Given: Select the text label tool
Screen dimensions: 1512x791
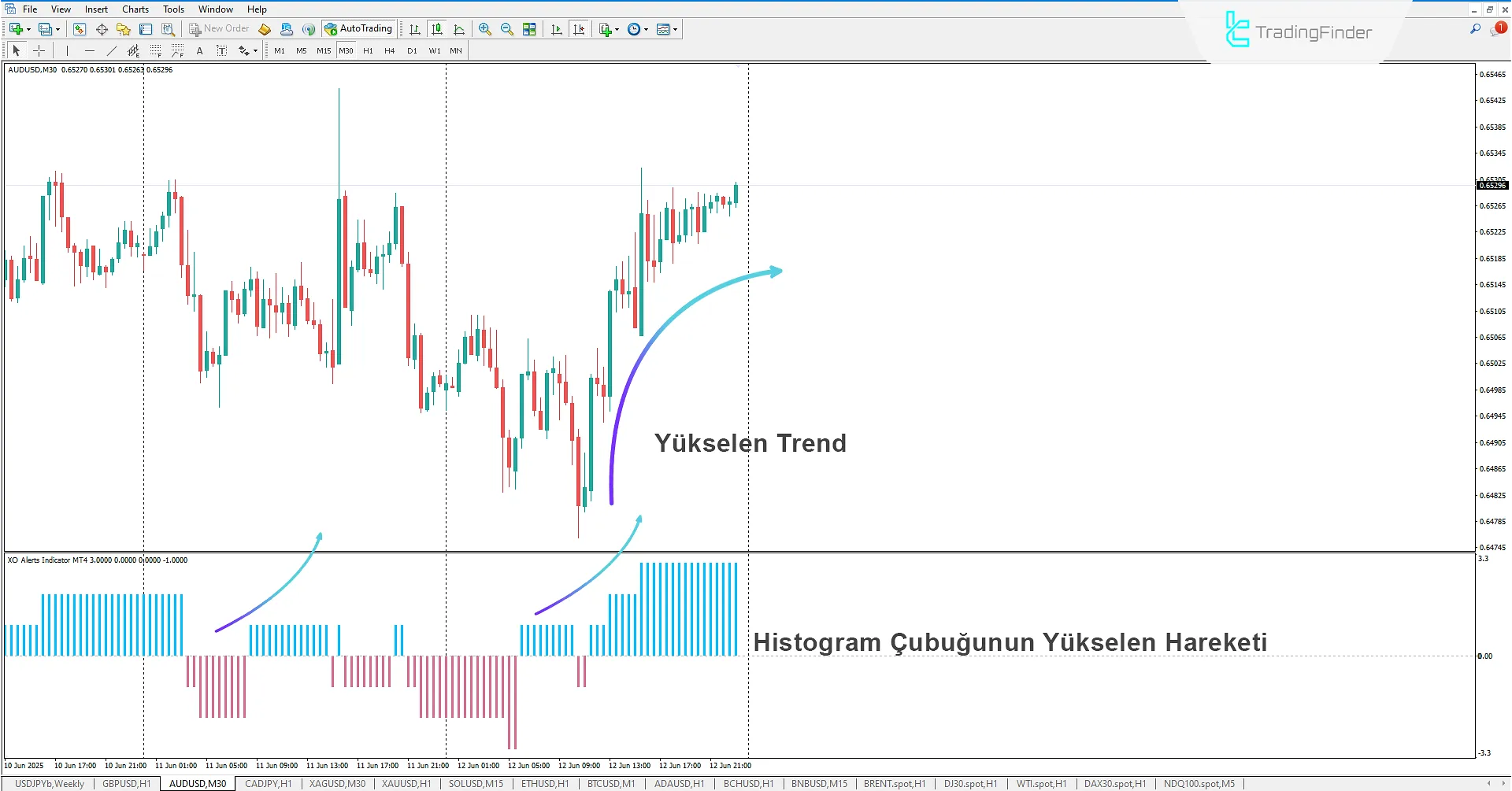Looking at the screenshot, I should click(x=221, y=50).
